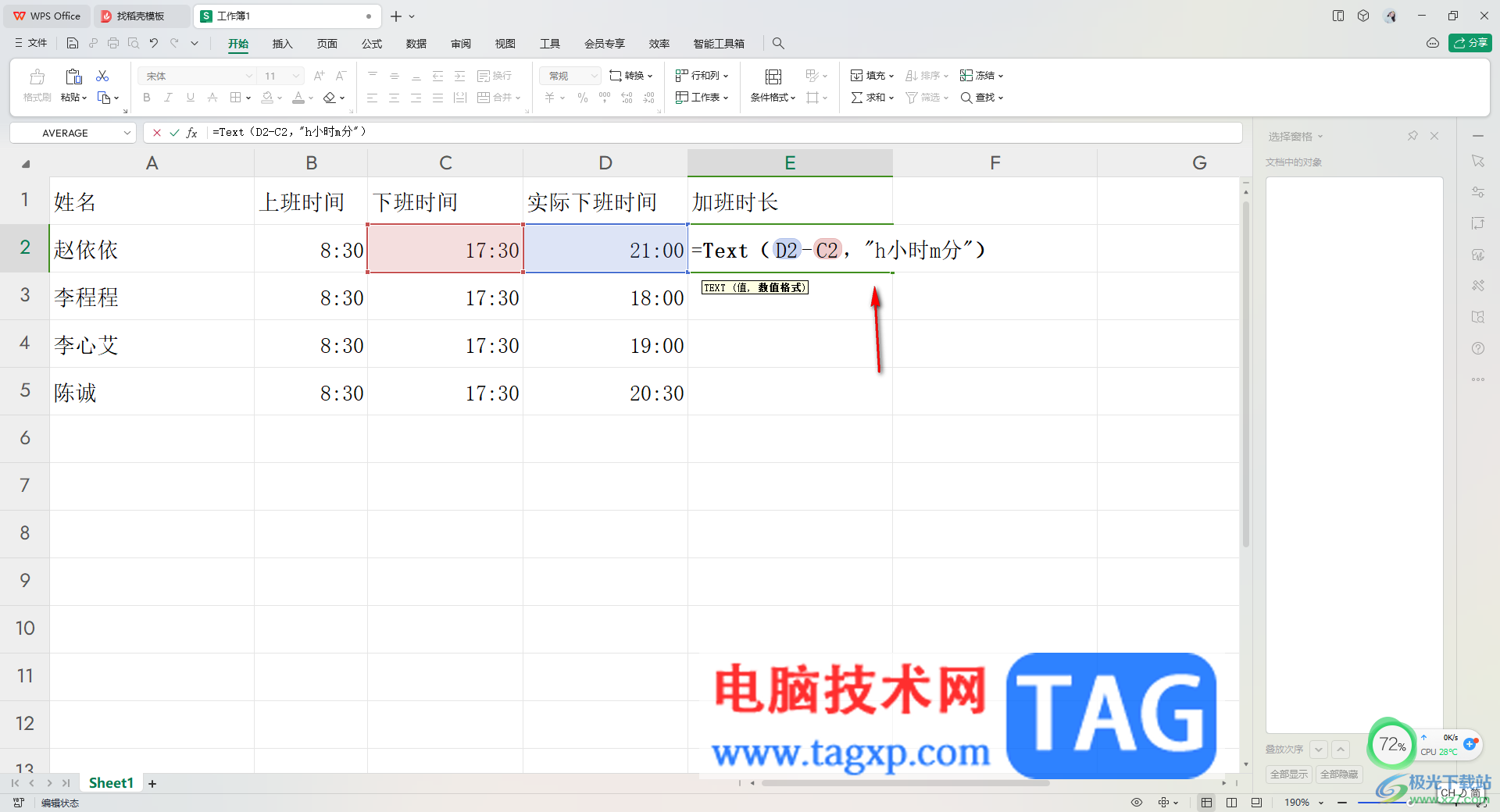This screenshot has height=812, width=1500.
Task: Cut selection with the scissors icon
Action: point(102,76)
